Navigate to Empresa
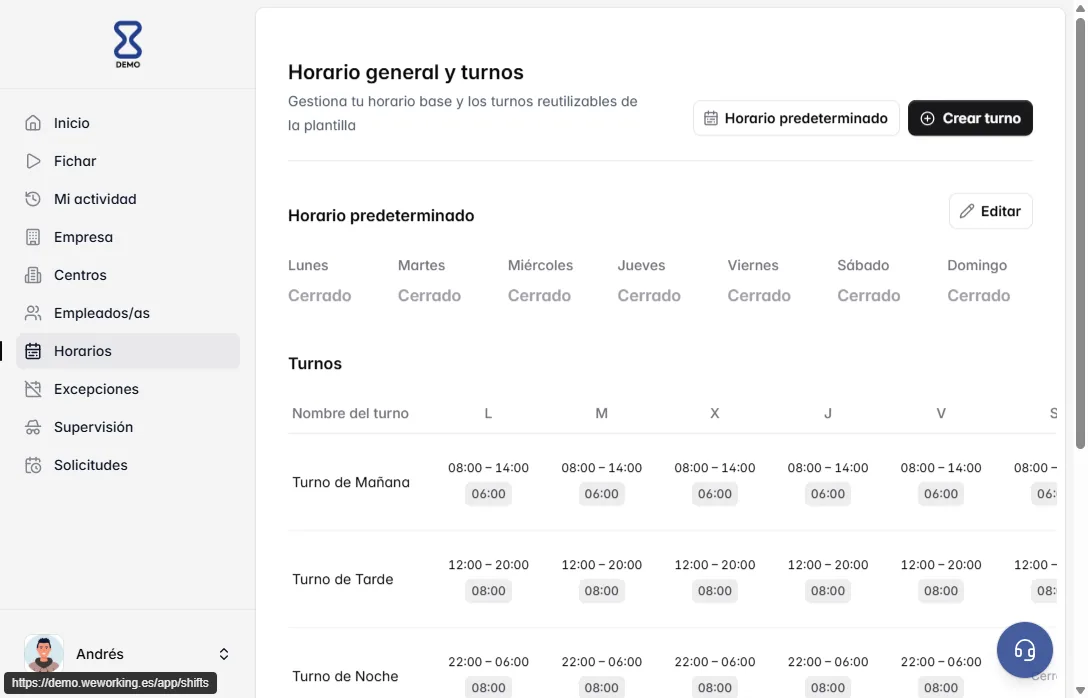The height and width of the screenshot is (698, 1088). coord(128,237)
